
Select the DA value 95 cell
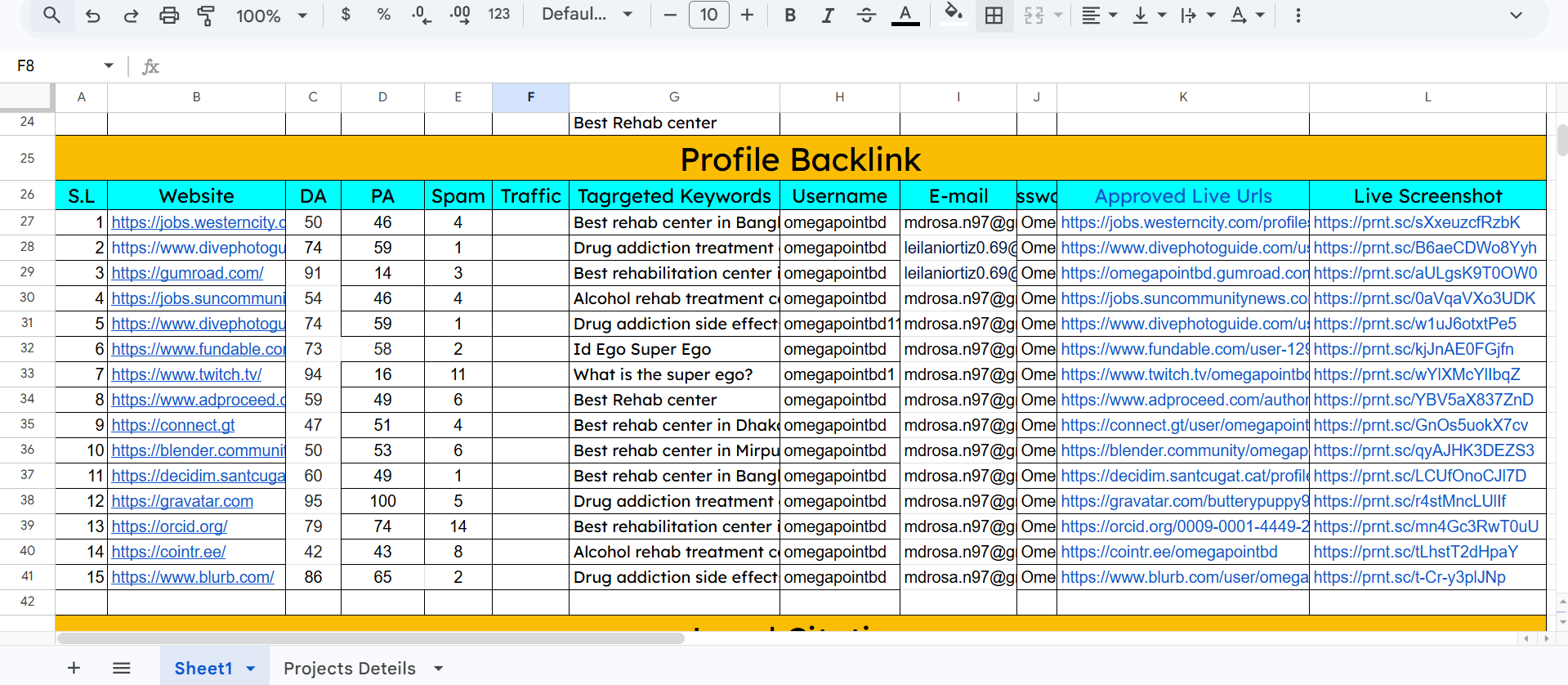313,501
